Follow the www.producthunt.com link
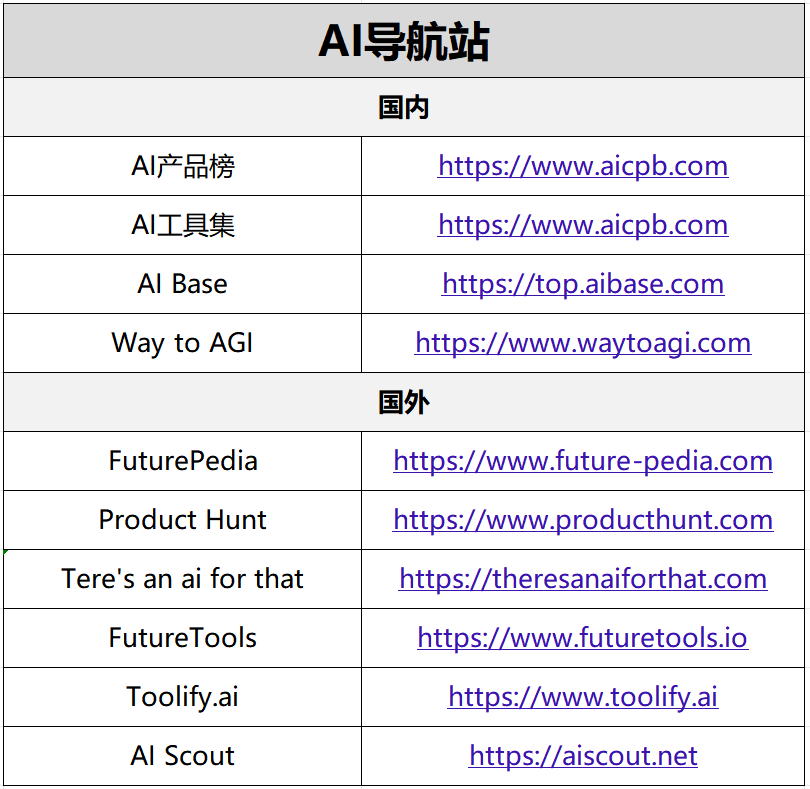 582,520
